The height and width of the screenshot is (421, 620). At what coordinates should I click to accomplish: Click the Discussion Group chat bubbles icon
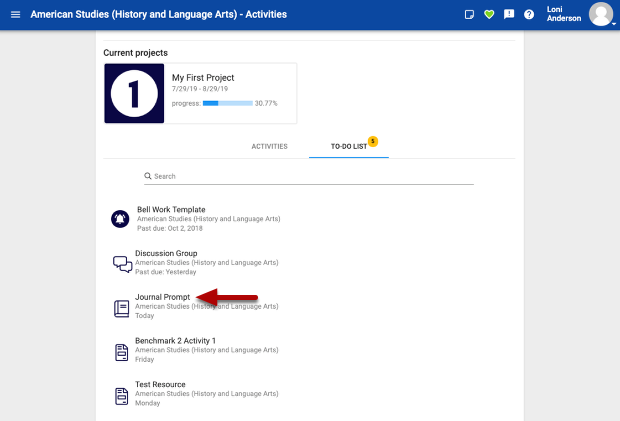pyautogui.click(x=122, y=264)
